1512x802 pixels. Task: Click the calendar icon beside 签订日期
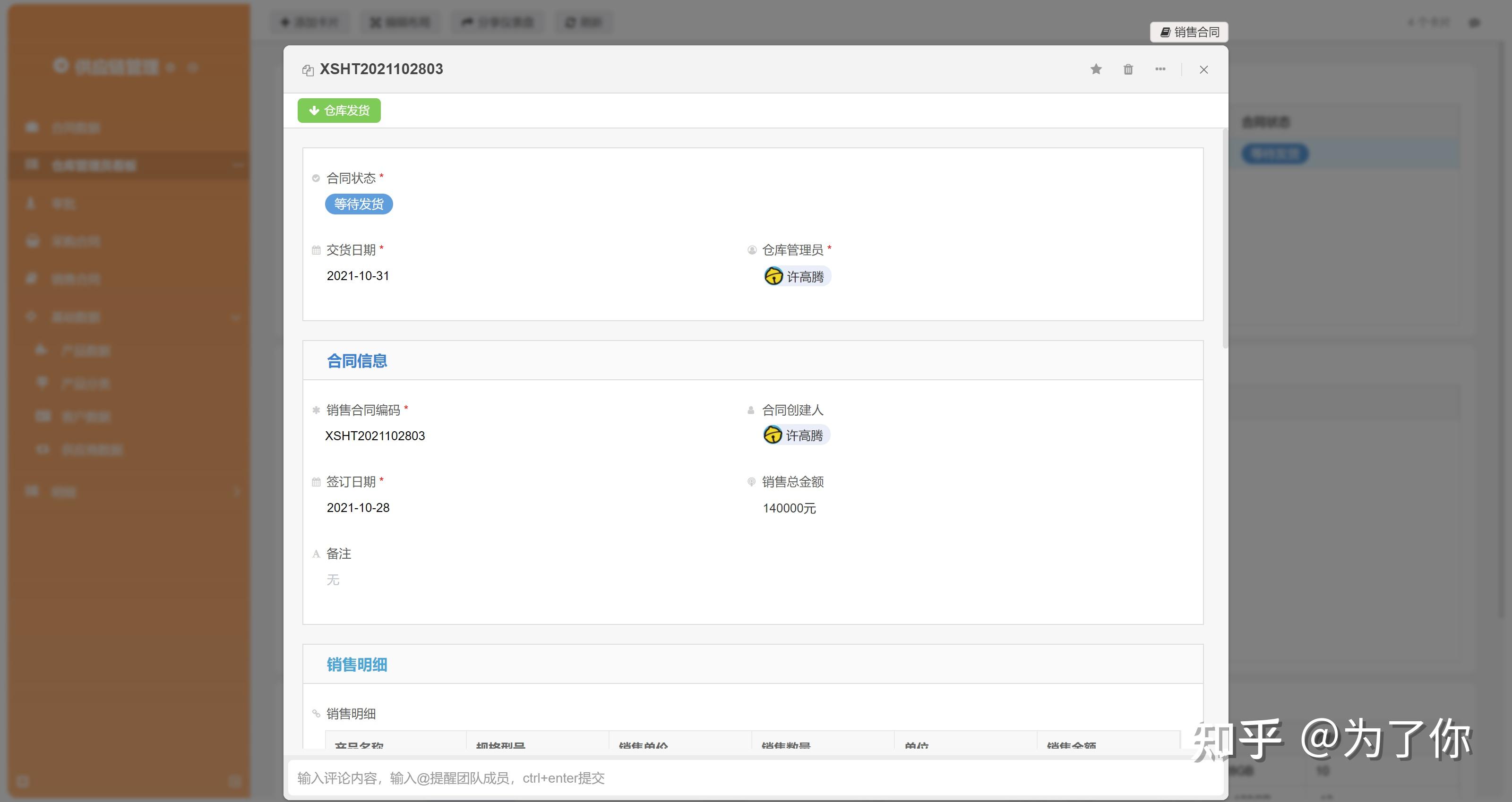tap(316, 482)
